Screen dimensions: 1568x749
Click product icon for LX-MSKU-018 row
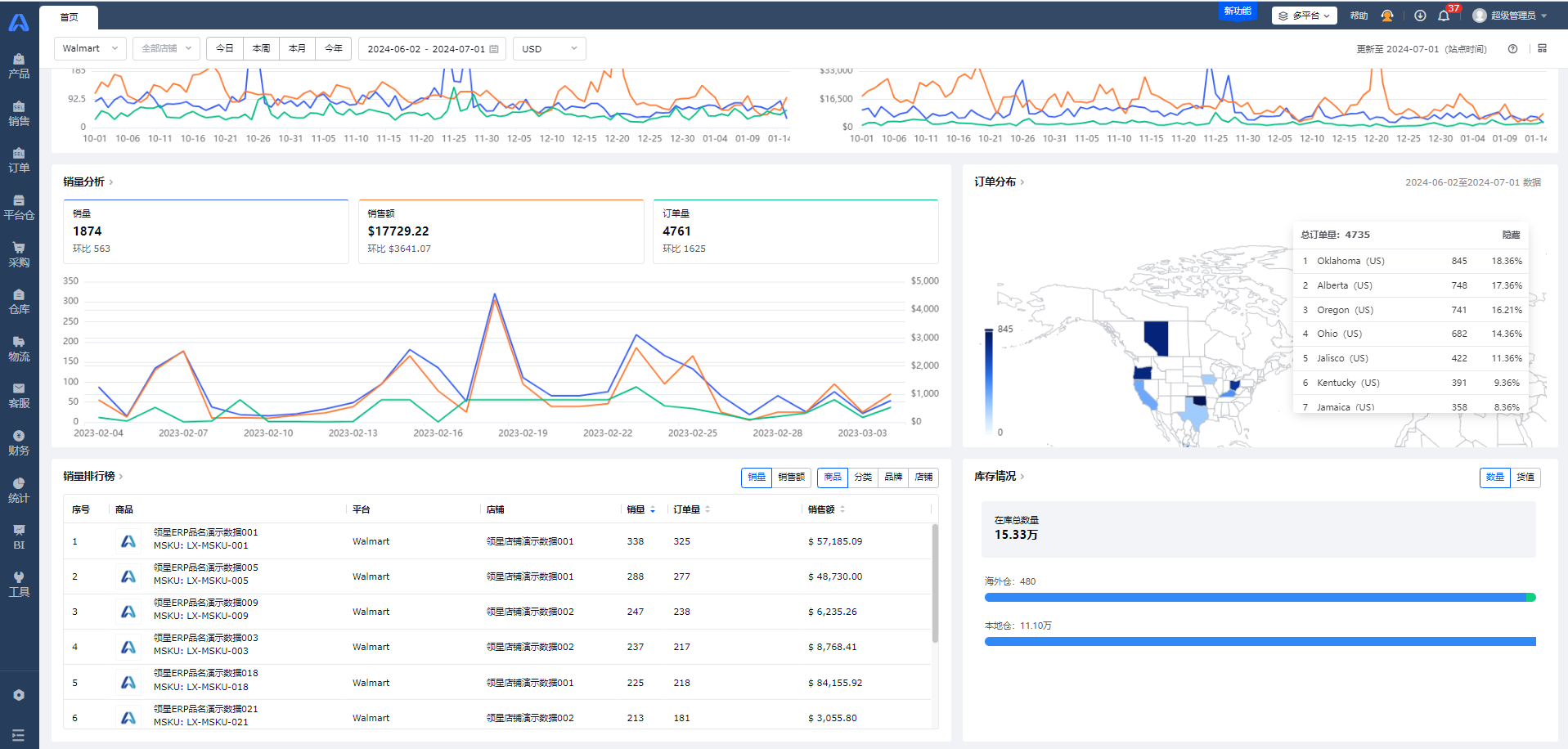click(128, 683)
